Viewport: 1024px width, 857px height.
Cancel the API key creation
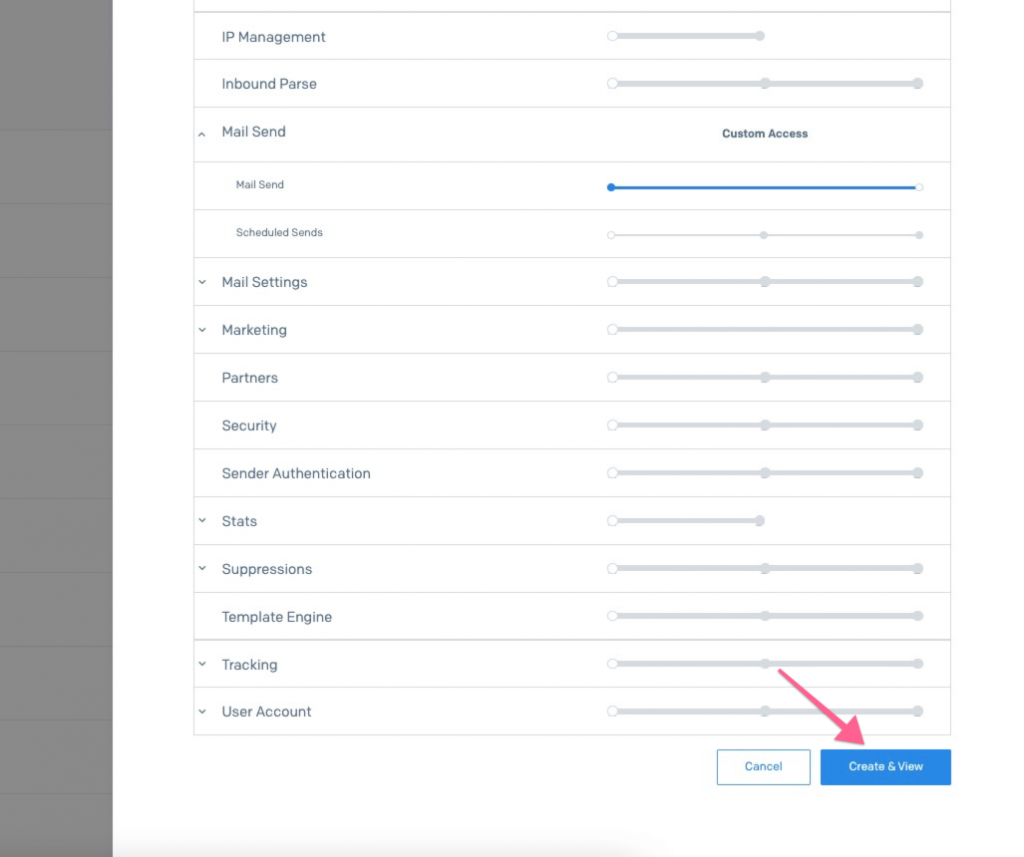click(x=763, y=767)
